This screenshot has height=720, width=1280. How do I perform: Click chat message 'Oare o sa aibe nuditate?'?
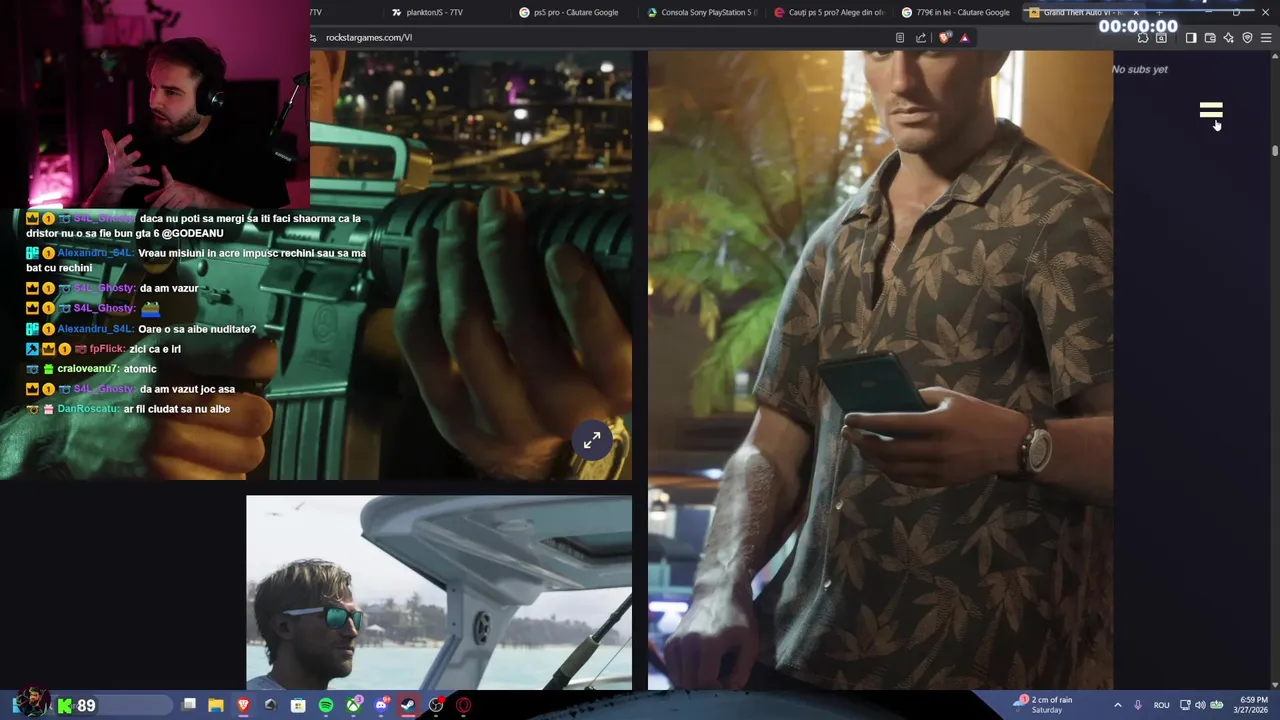197,329
